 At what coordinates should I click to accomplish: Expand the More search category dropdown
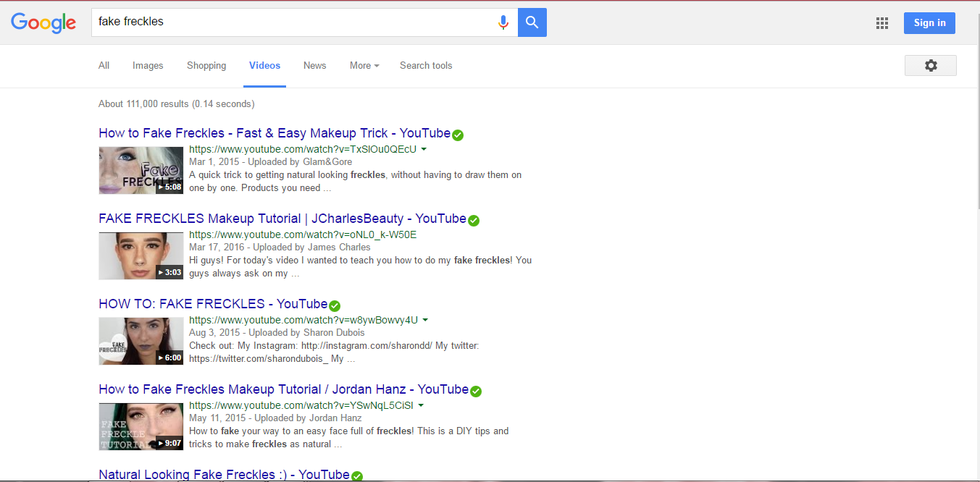coord(364,66)
